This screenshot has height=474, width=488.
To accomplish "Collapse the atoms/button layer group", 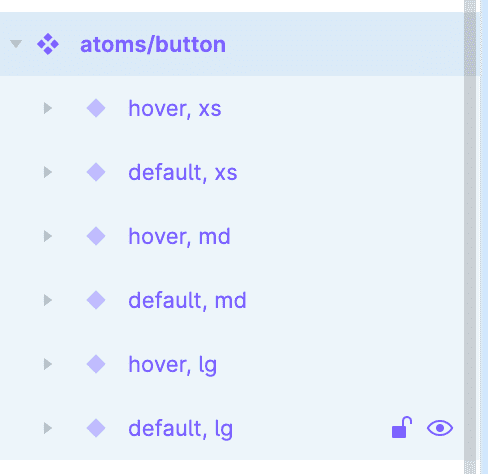I will click(x=16, y=43).
